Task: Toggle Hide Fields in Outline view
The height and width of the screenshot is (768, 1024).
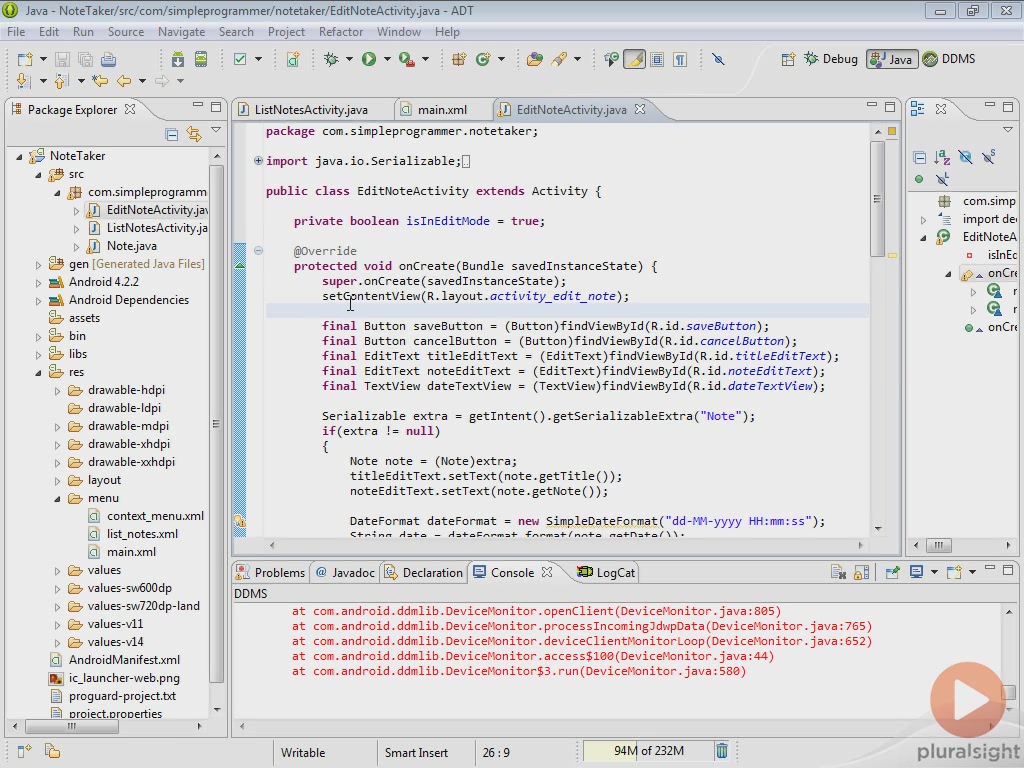Action: [965, 157]
